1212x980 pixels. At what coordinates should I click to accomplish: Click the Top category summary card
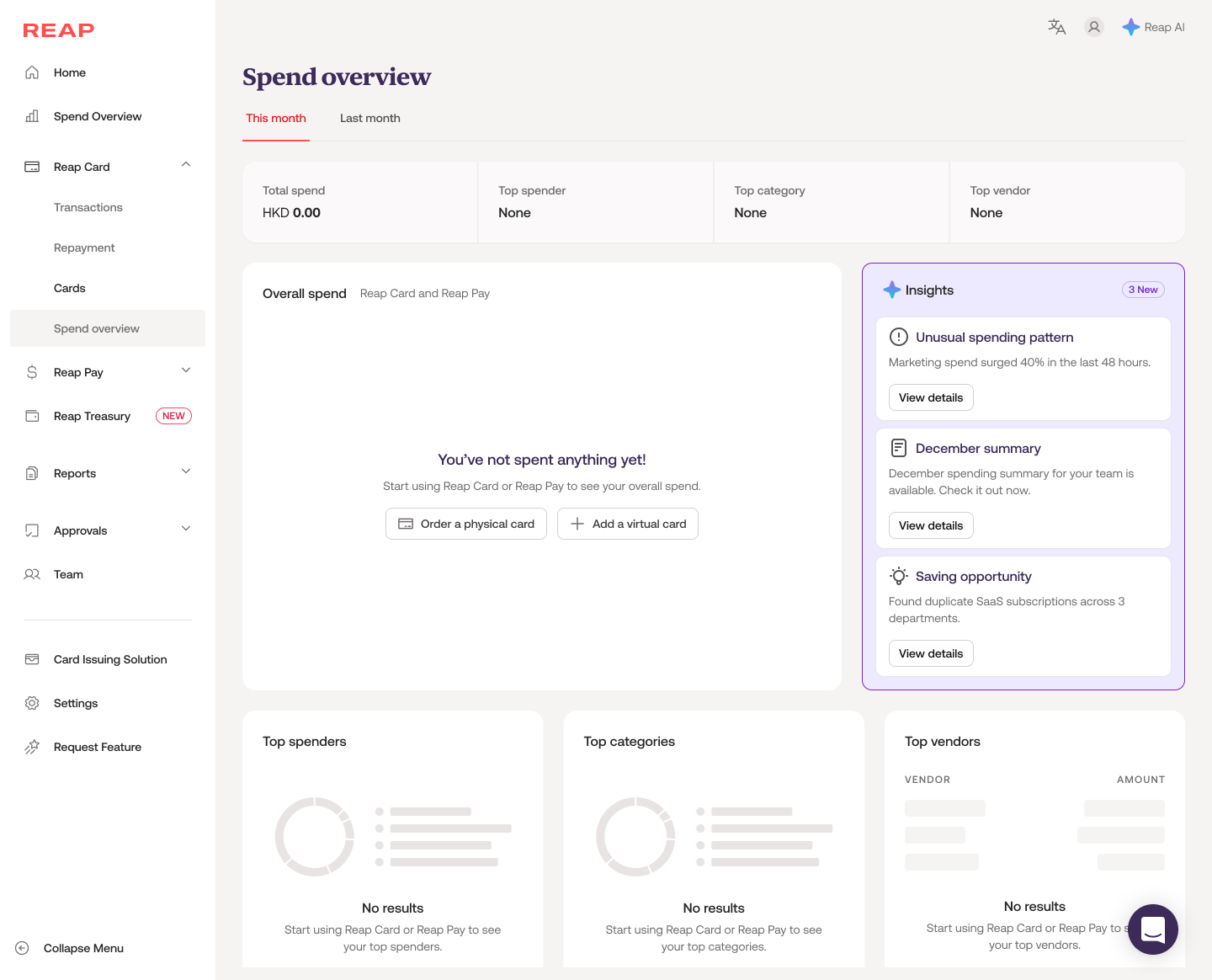832,202
